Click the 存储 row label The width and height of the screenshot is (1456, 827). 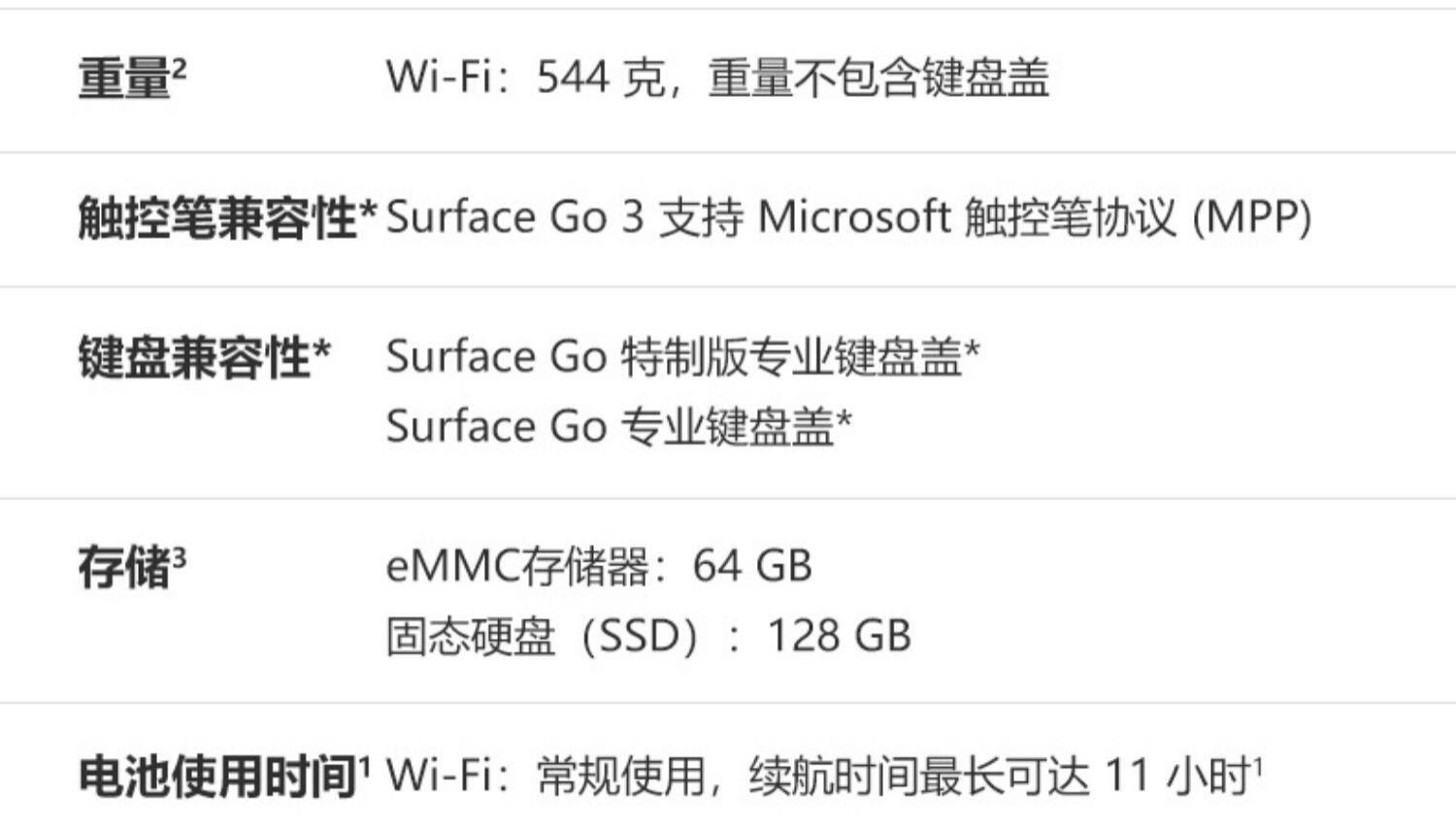tap(124, 568)
